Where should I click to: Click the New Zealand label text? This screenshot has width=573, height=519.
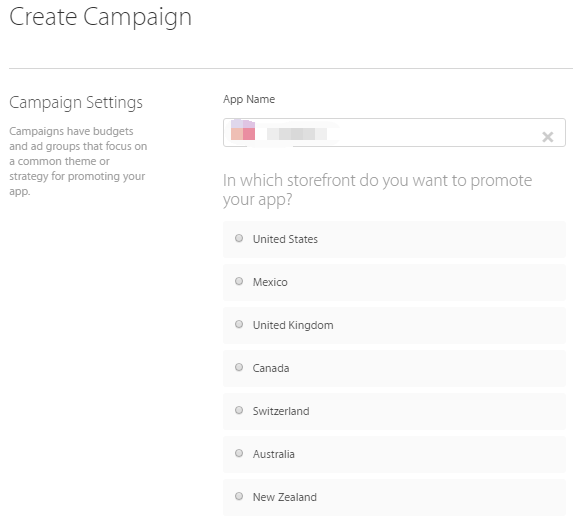tap(285, 497)
